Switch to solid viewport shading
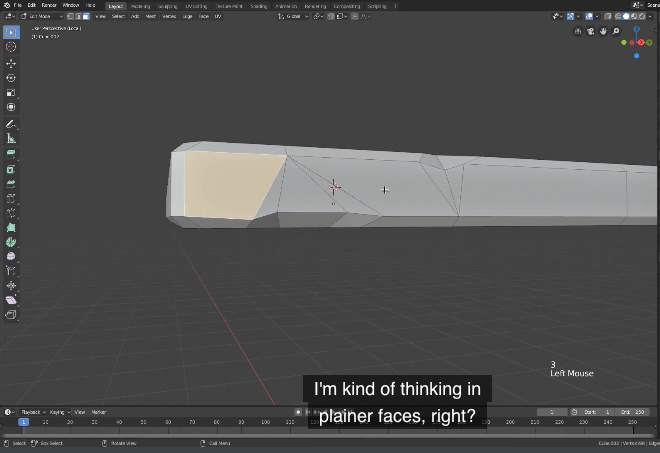660x453 pixels. 626,16
